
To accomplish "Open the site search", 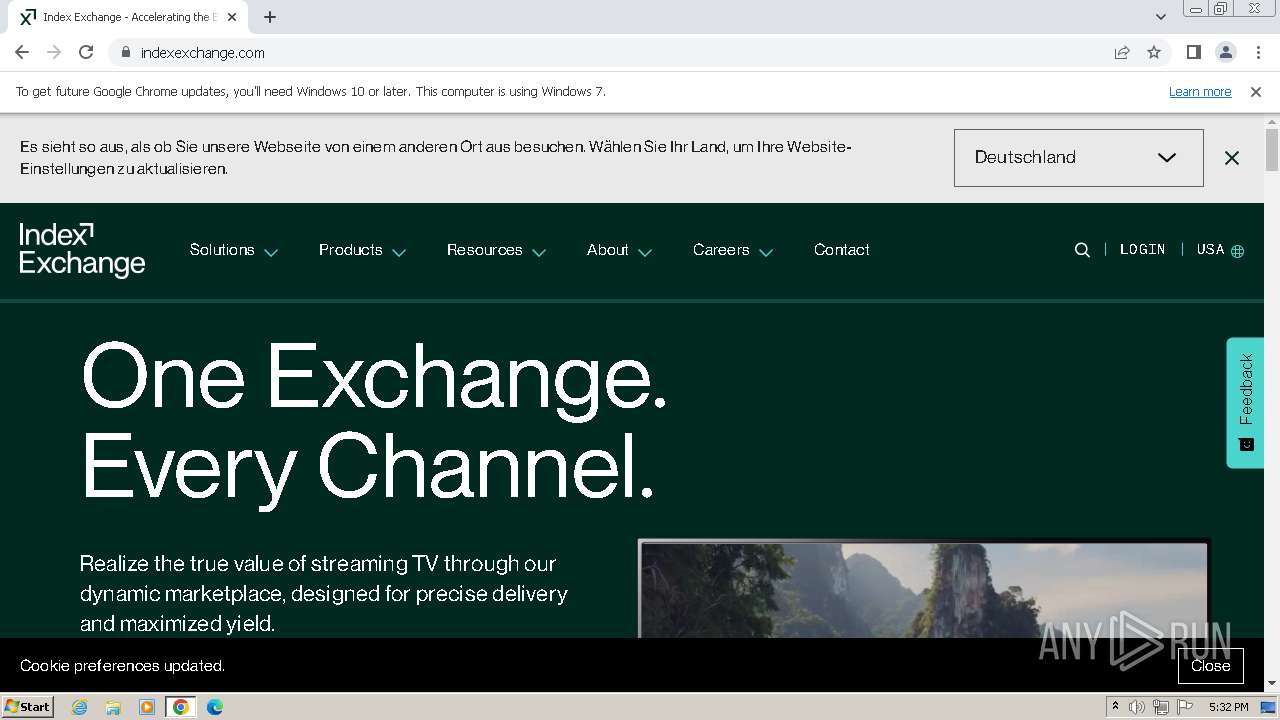I will (1082, 250).
